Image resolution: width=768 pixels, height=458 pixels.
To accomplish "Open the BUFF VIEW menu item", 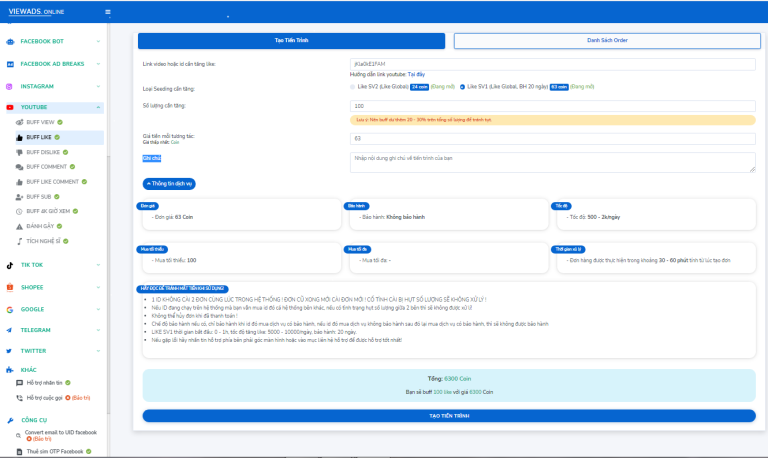I will coord(40,122).
